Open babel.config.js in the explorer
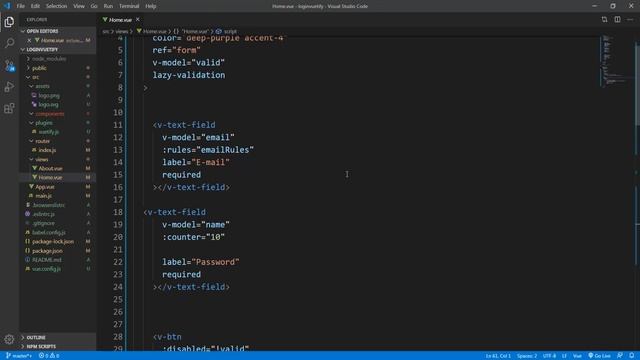Screen dimensions: 640x360 (57, 232)
